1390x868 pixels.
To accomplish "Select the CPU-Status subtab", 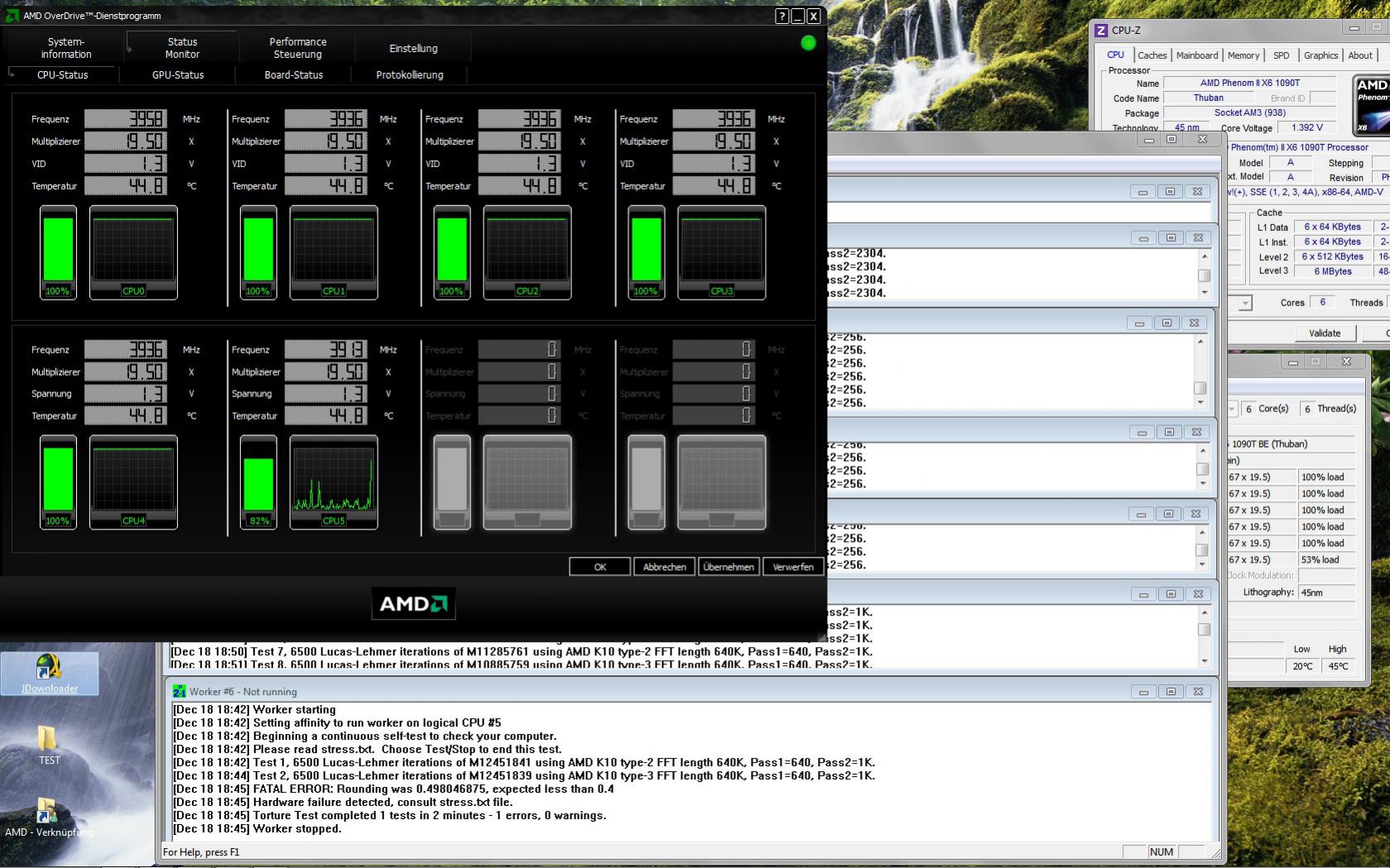I will point(62,74).
